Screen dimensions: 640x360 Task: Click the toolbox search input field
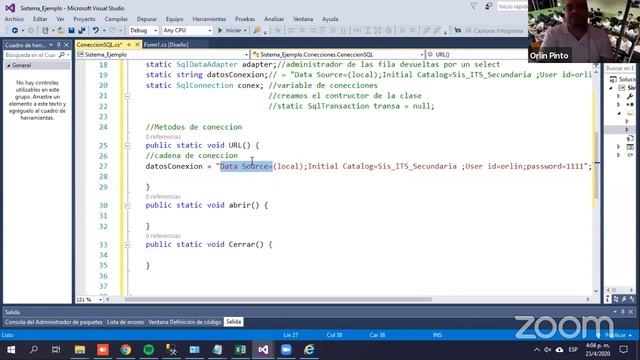[x=31, y=55]
